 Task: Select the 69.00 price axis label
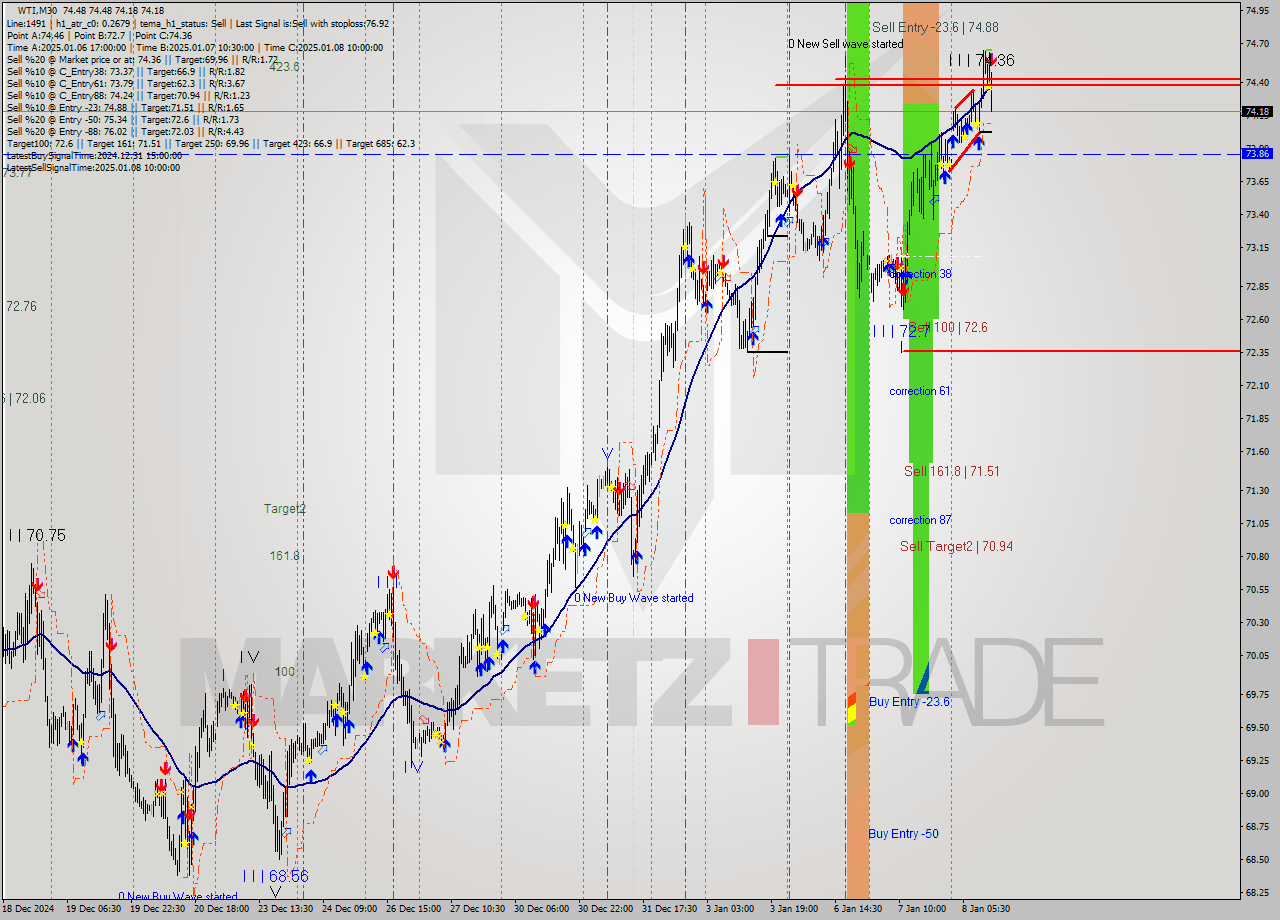(1257, 794)
